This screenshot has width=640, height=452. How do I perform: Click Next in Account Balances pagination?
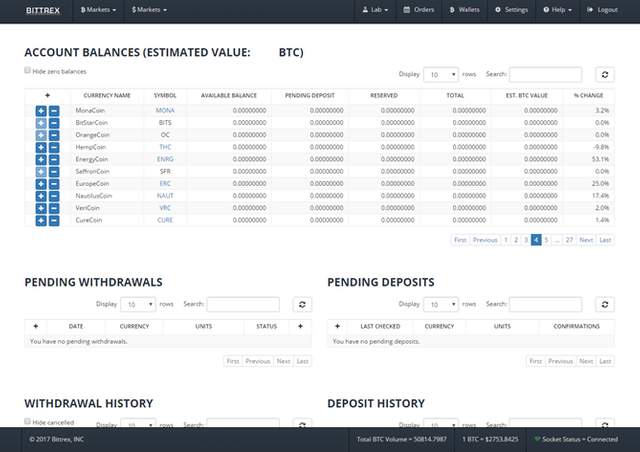pyautogui.click(x=586, y=240)
